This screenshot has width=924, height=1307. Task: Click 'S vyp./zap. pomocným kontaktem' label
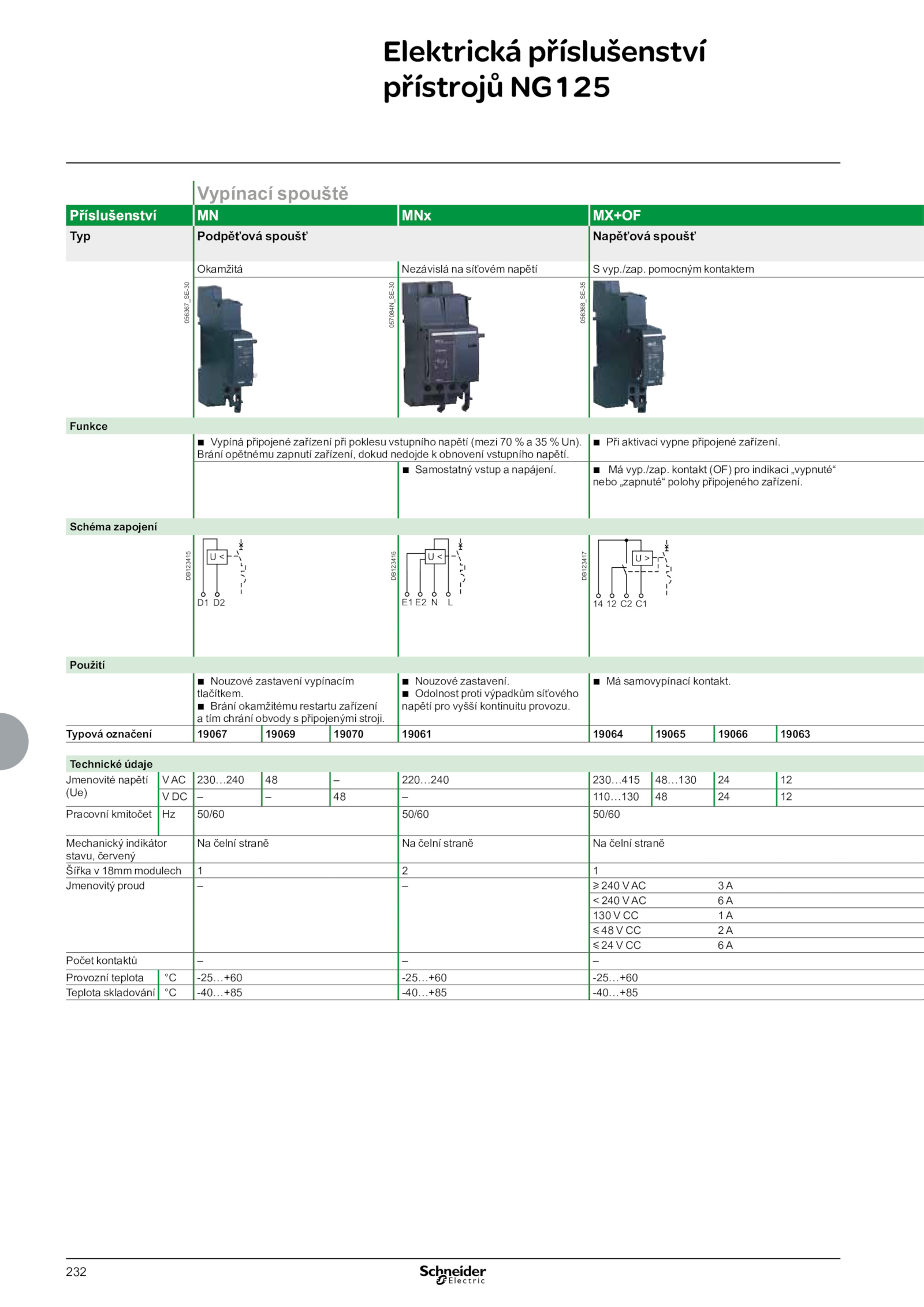pyautogui.click(x=673, y=269)
